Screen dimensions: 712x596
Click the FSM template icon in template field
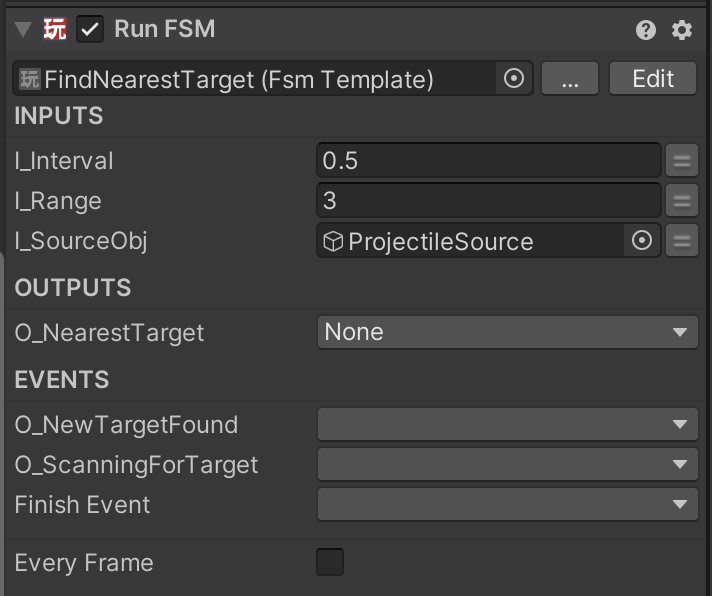(x=30, y=79)
